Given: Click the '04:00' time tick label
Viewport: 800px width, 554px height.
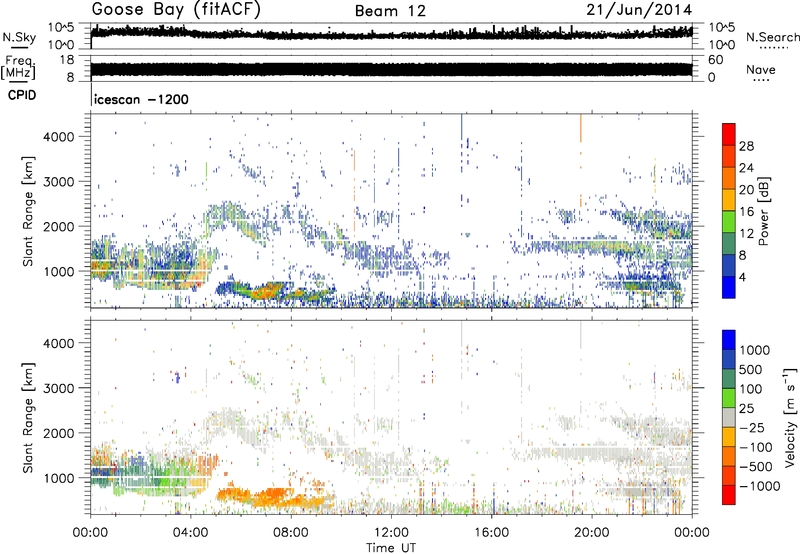Looking at the screenshot, I should click(191, 533).
